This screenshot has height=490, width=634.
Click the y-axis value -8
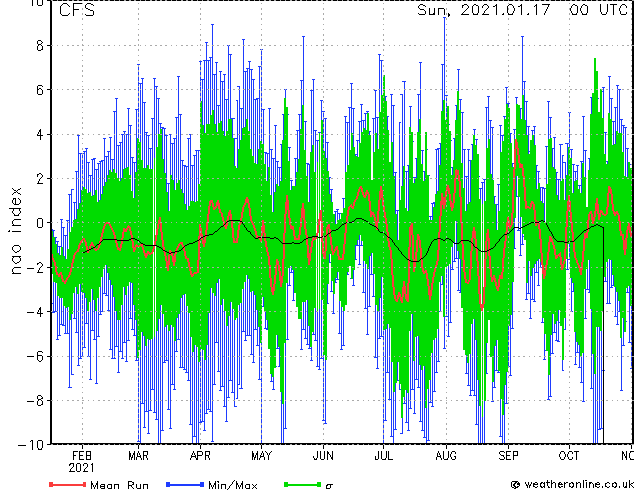35,401
